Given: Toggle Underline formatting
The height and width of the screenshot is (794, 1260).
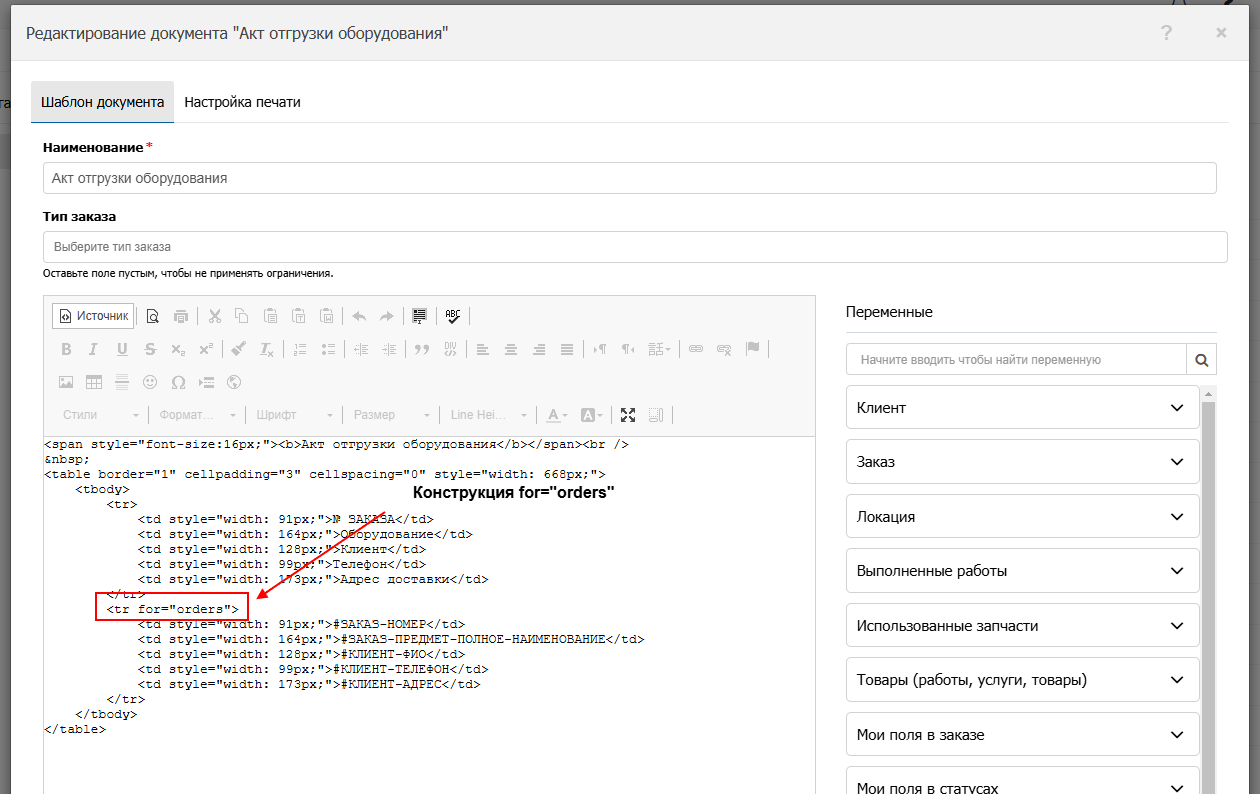Looking at the screenshot, I should 122,349.
